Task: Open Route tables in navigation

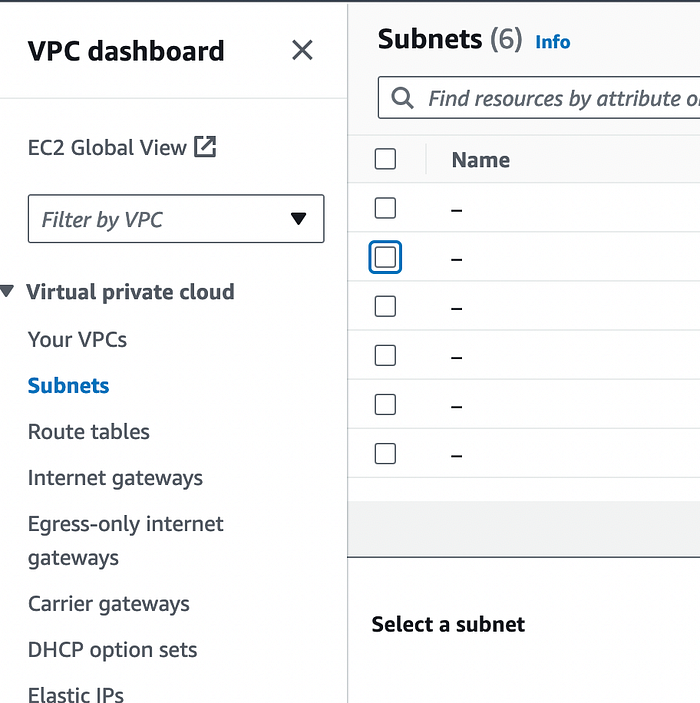Action: tap(89, 431)
